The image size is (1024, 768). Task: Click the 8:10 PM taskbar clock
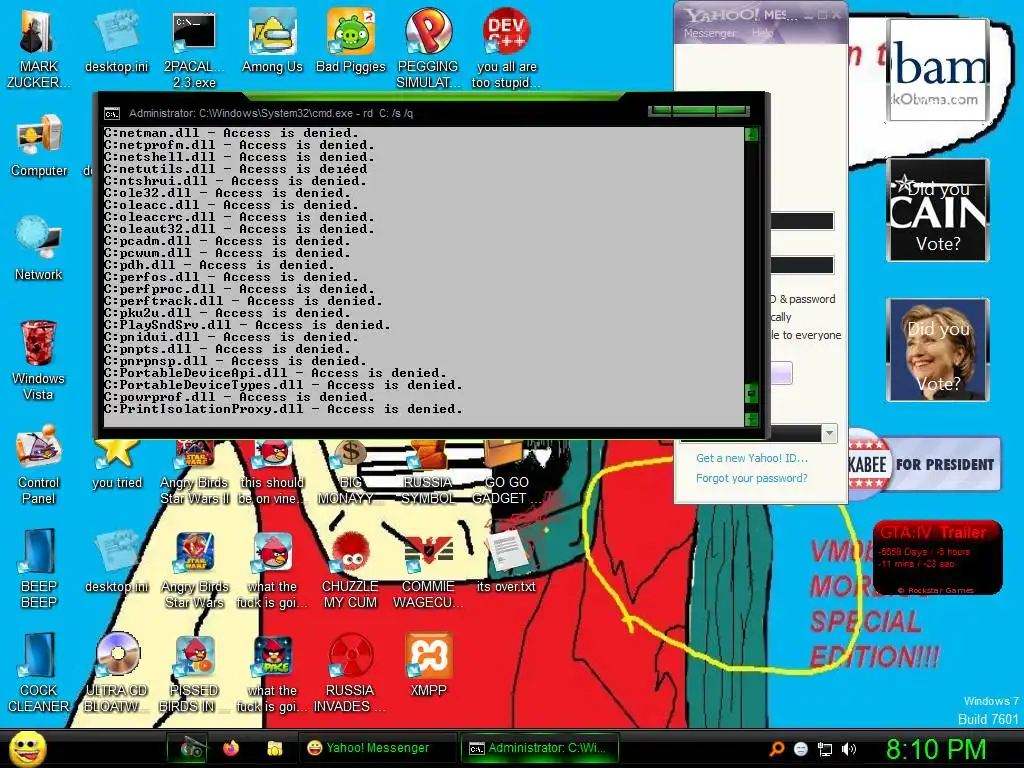[935, 749]
